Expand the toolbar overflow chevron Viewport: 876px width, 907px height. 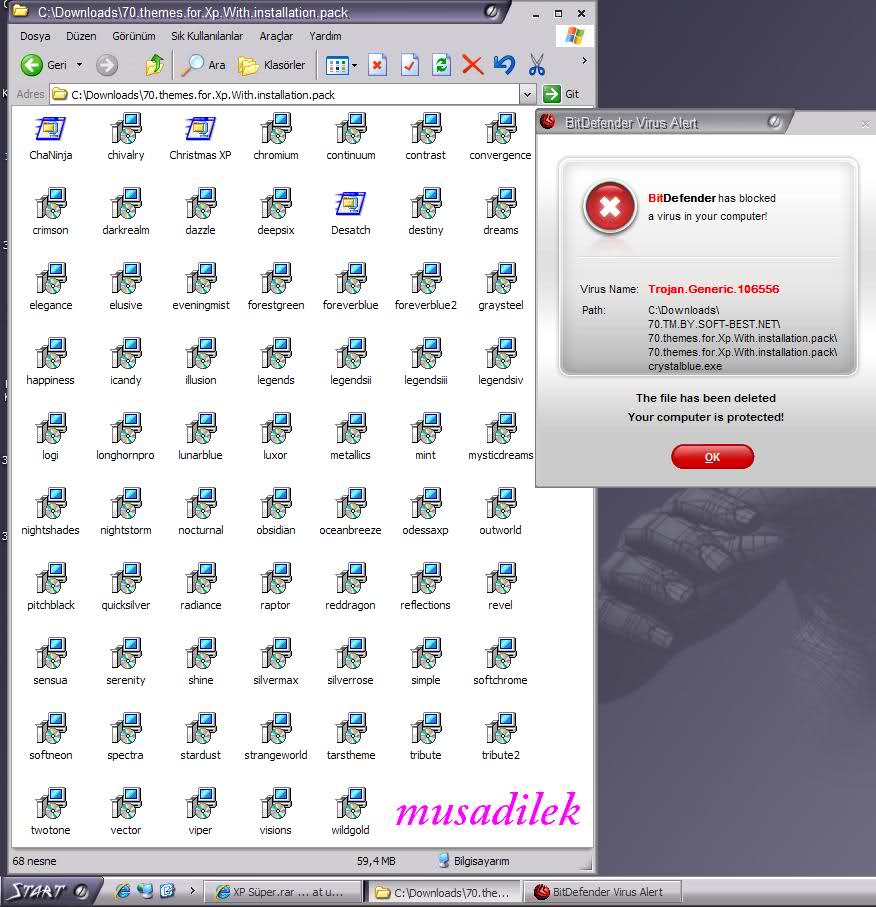click(584, 60)
